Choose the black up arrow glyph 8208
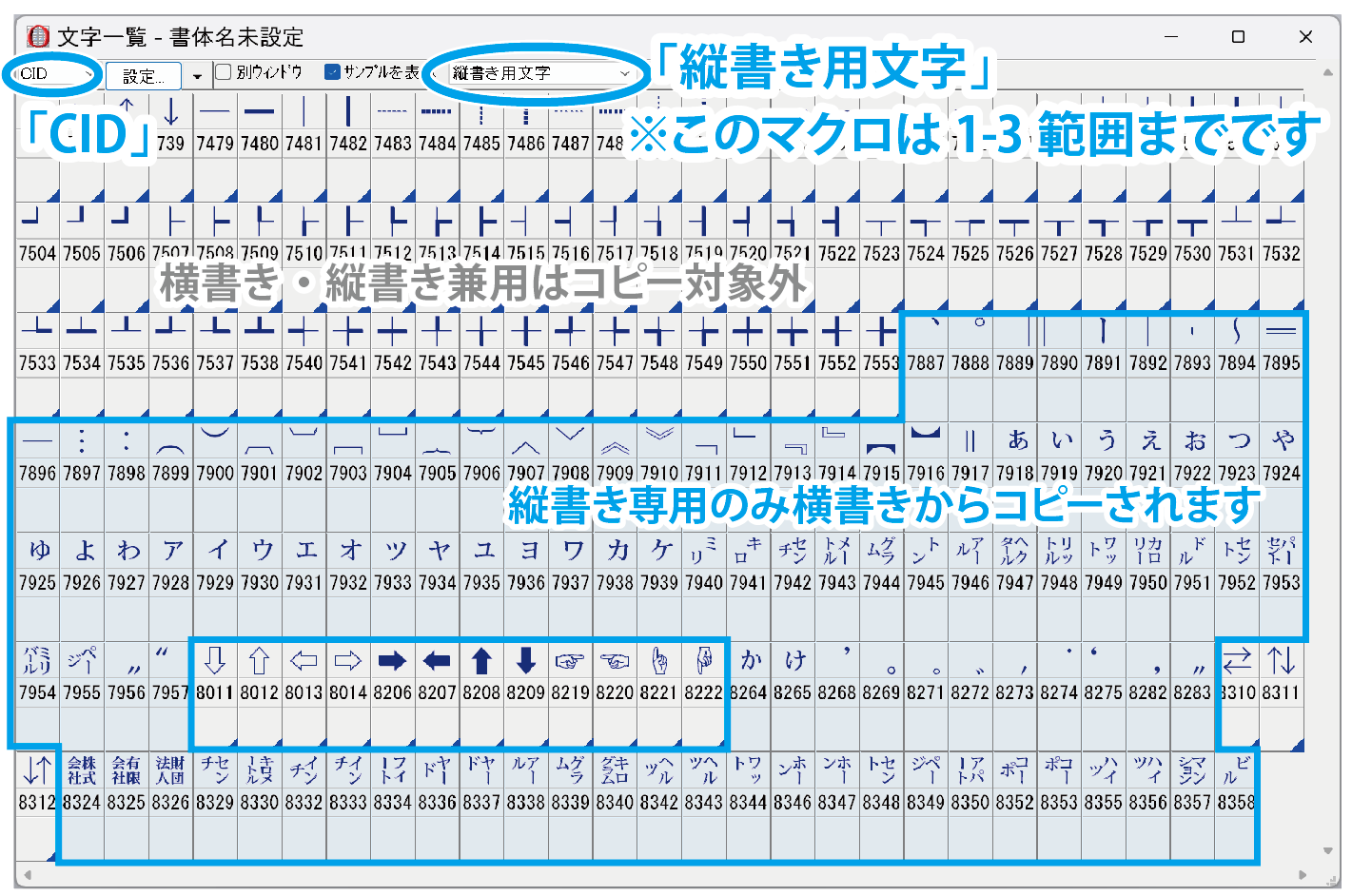The width and height of the screenshot is (1352, 896). click(x=481, y=661)
